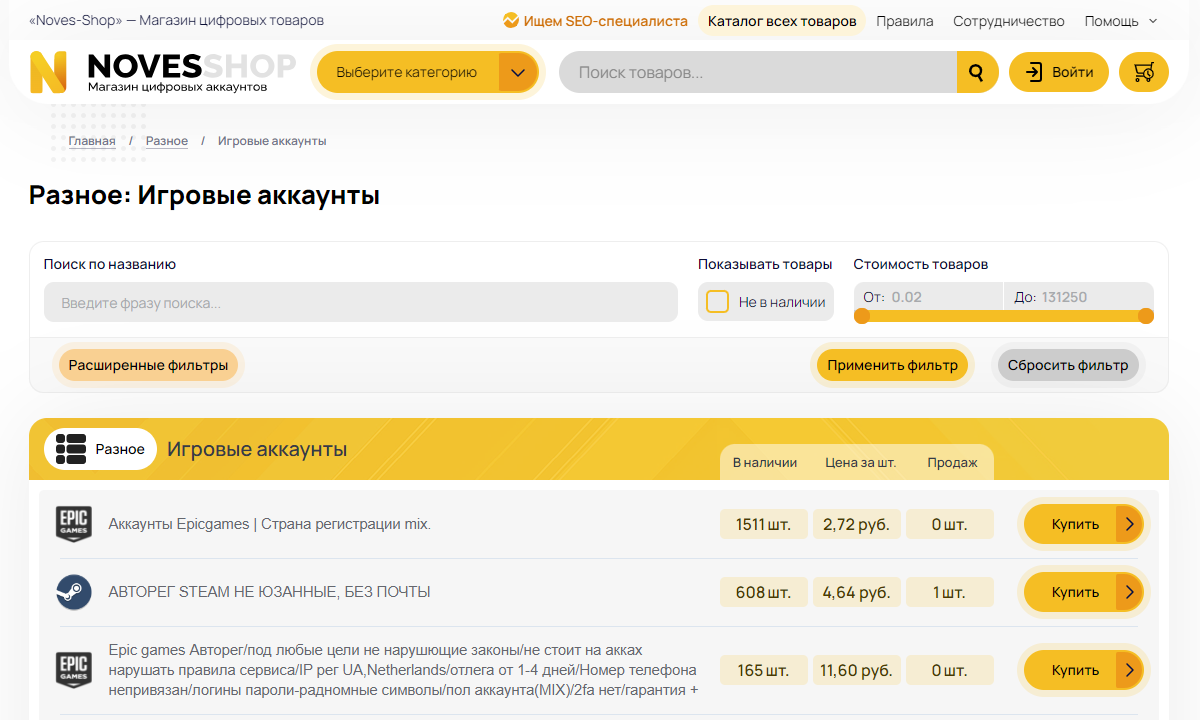
Task: Toggle the 'Не в наличии' checkbox
Action: [x=717, y=302]
